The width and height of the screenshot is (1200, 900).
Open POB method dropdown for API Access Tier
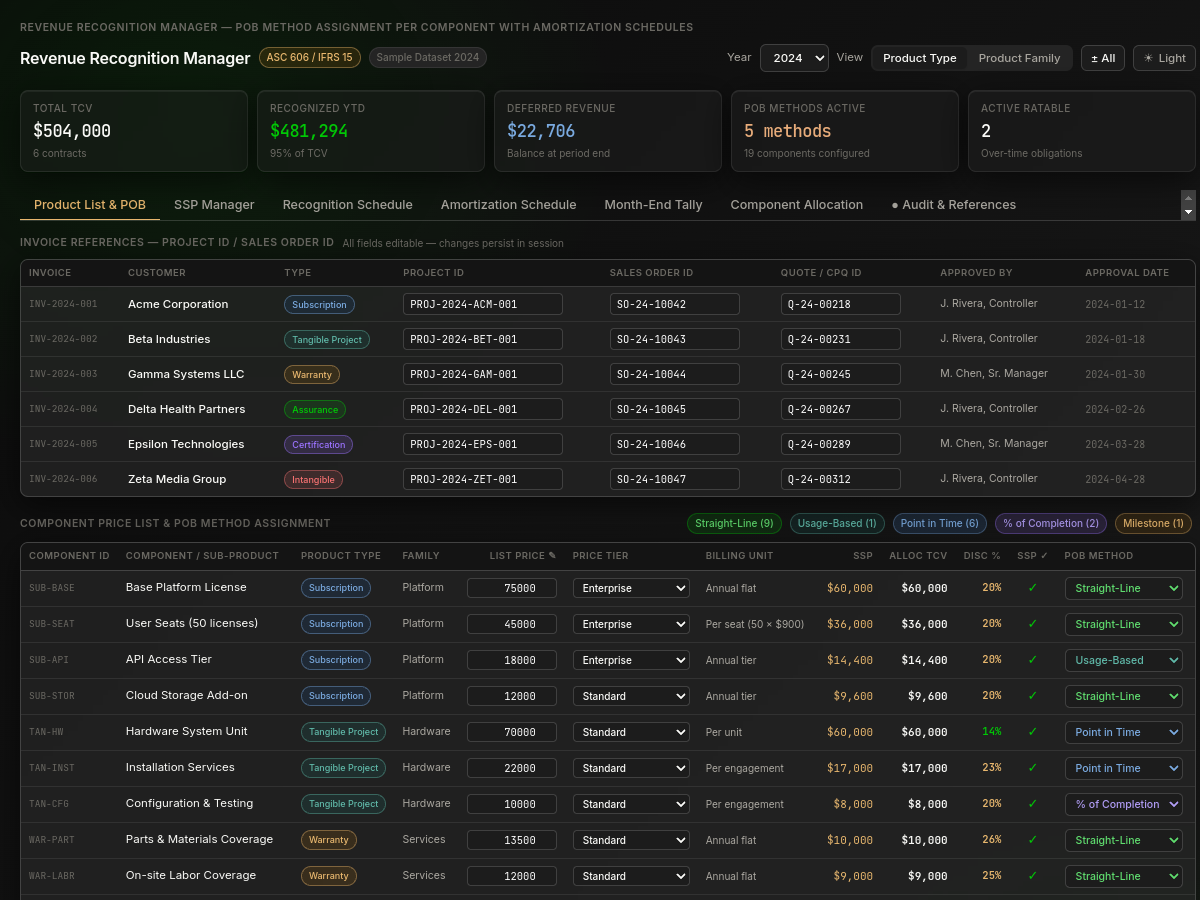(x=1123, y=660)
